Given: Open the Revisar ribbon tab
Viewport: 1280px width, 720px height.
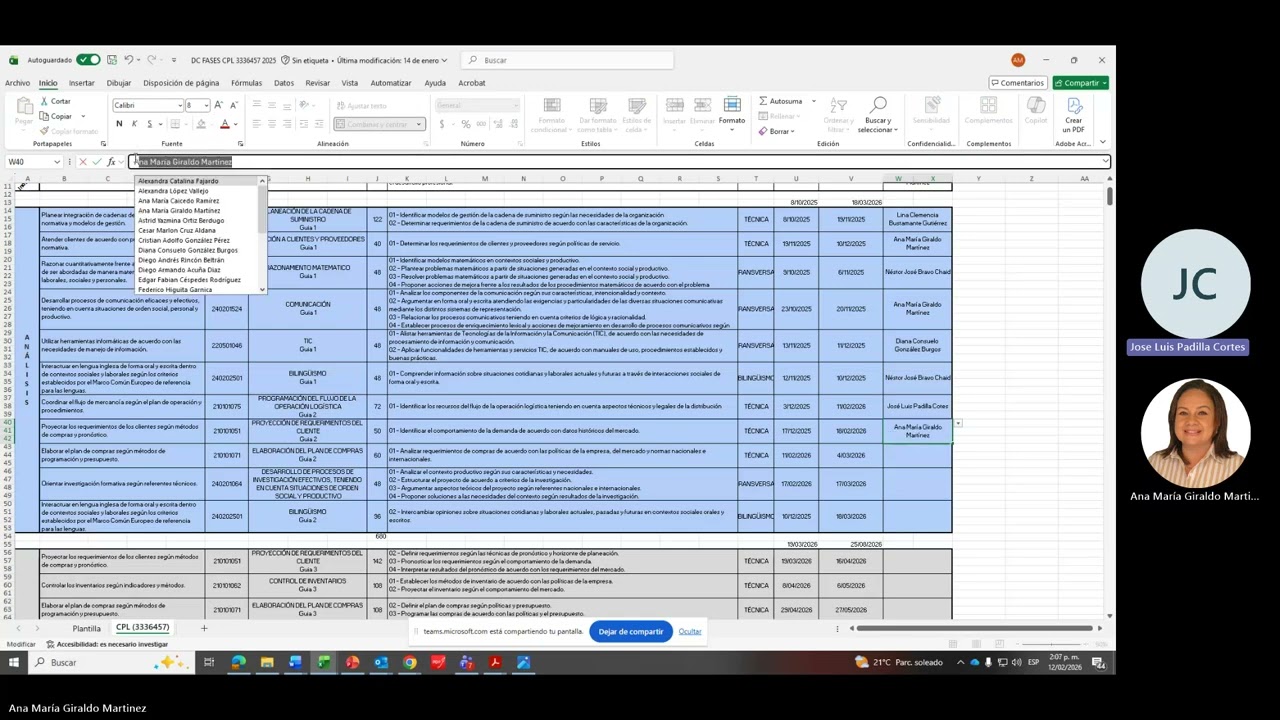Looking at the screenshot, I should pyautogui.click(x=318, y=83).
